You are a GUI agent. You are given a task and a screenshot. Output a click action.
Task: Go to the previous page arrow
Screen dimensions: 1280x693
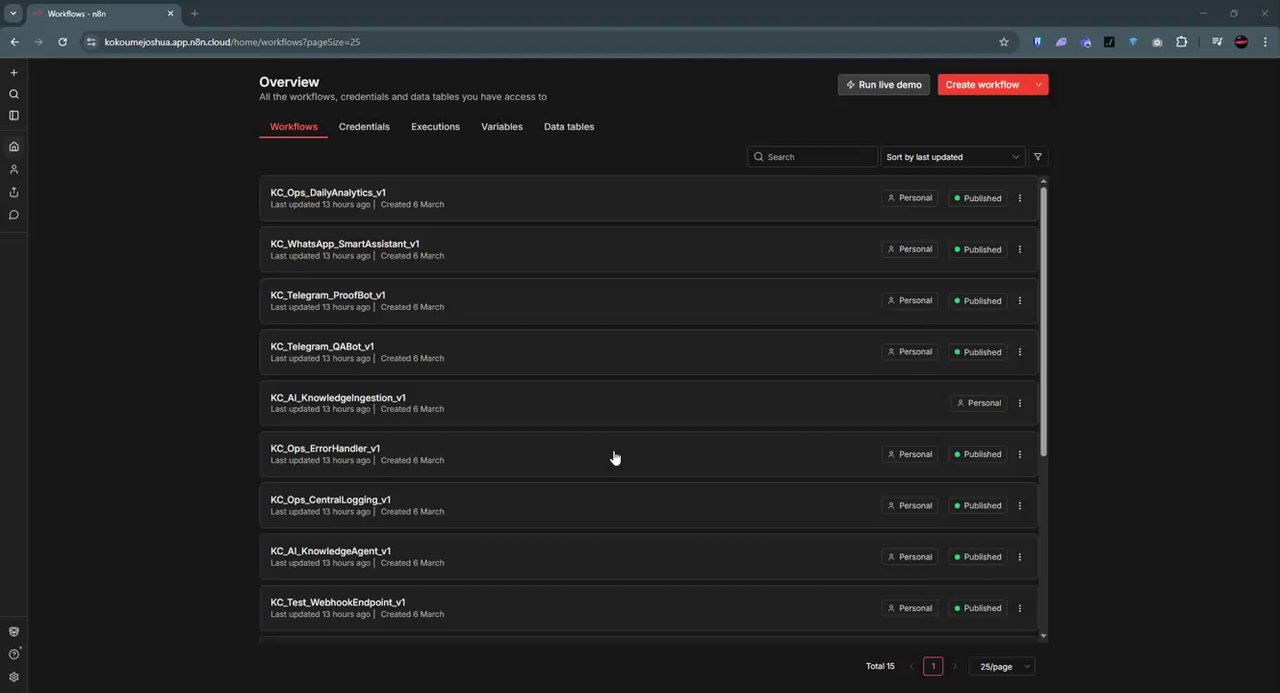coord(912,666)
